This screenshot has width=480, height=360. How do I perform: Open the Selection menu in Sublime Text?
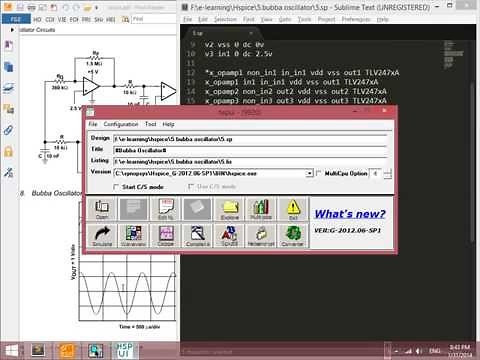(x=225, y=19)
